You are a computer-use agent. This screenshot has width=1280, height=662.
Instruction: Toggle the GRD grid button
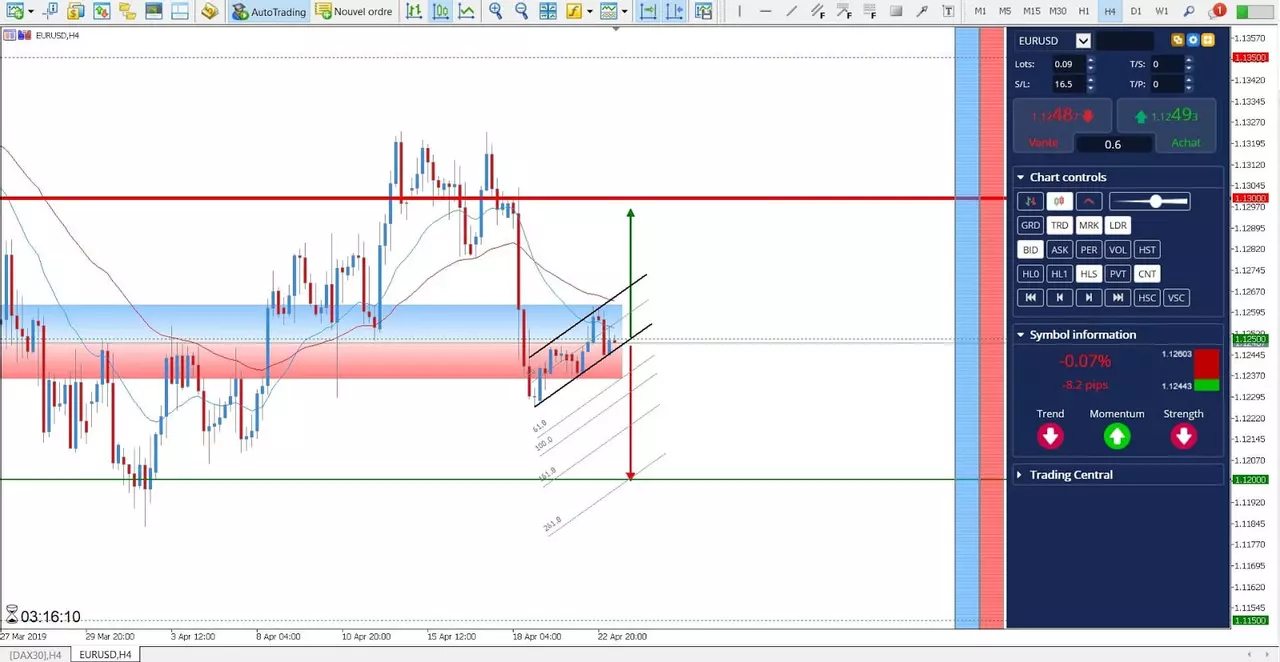pyautogui.click(x=1030, y=225)
